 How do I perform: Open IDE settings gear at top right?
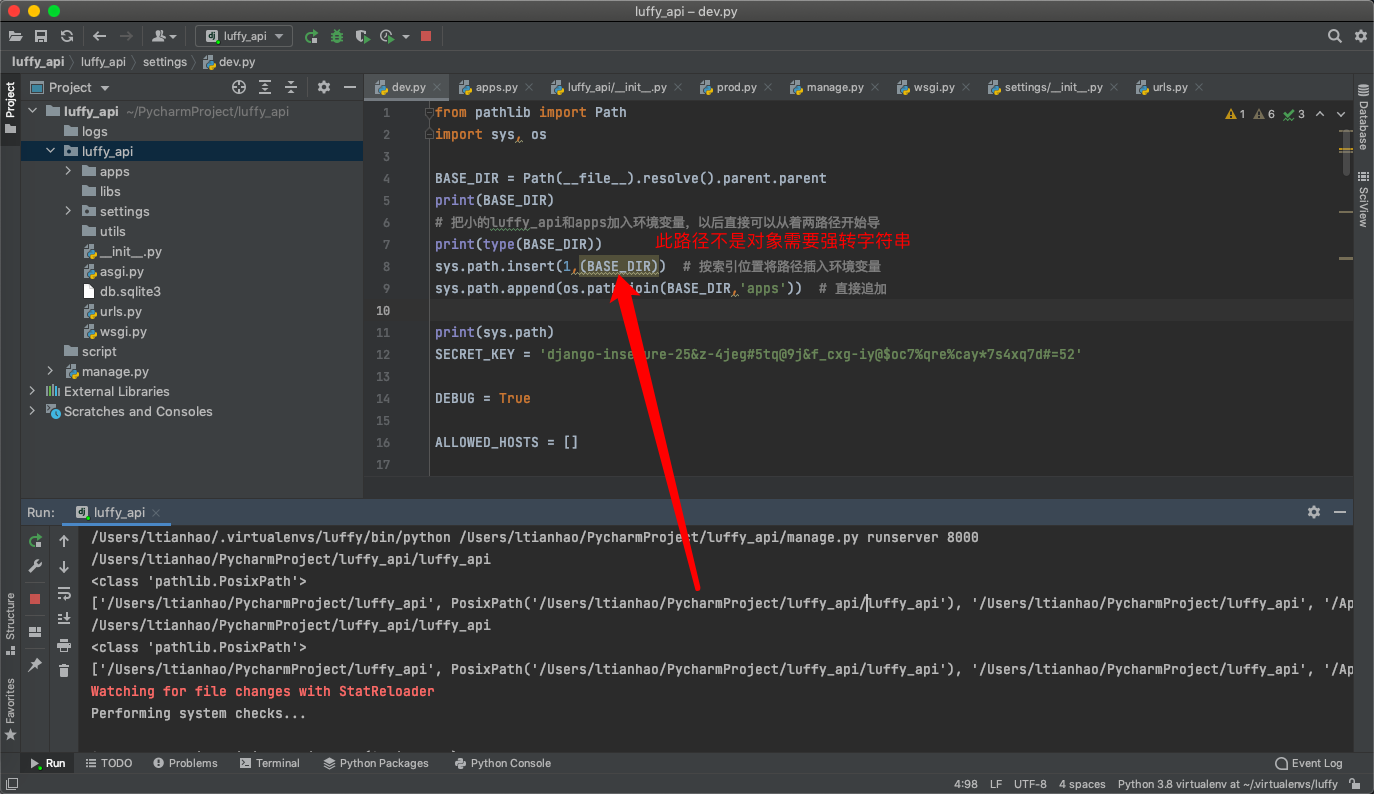click(x=1361, y=36)
